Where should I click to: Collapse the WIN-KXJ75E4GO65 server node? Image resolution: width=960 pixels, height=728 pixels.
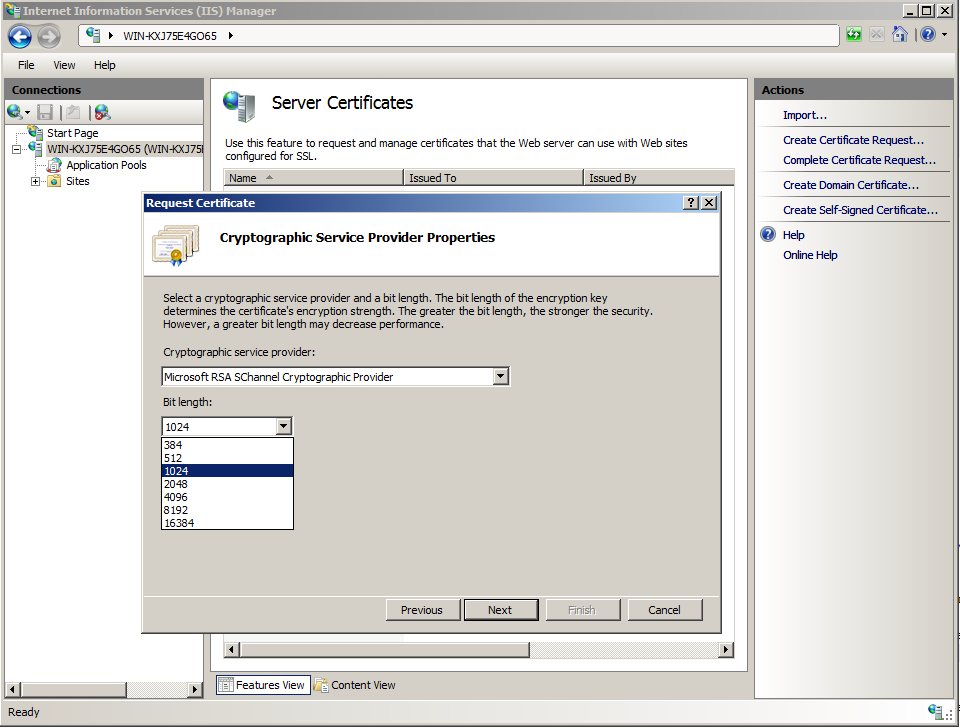[16, 149]
